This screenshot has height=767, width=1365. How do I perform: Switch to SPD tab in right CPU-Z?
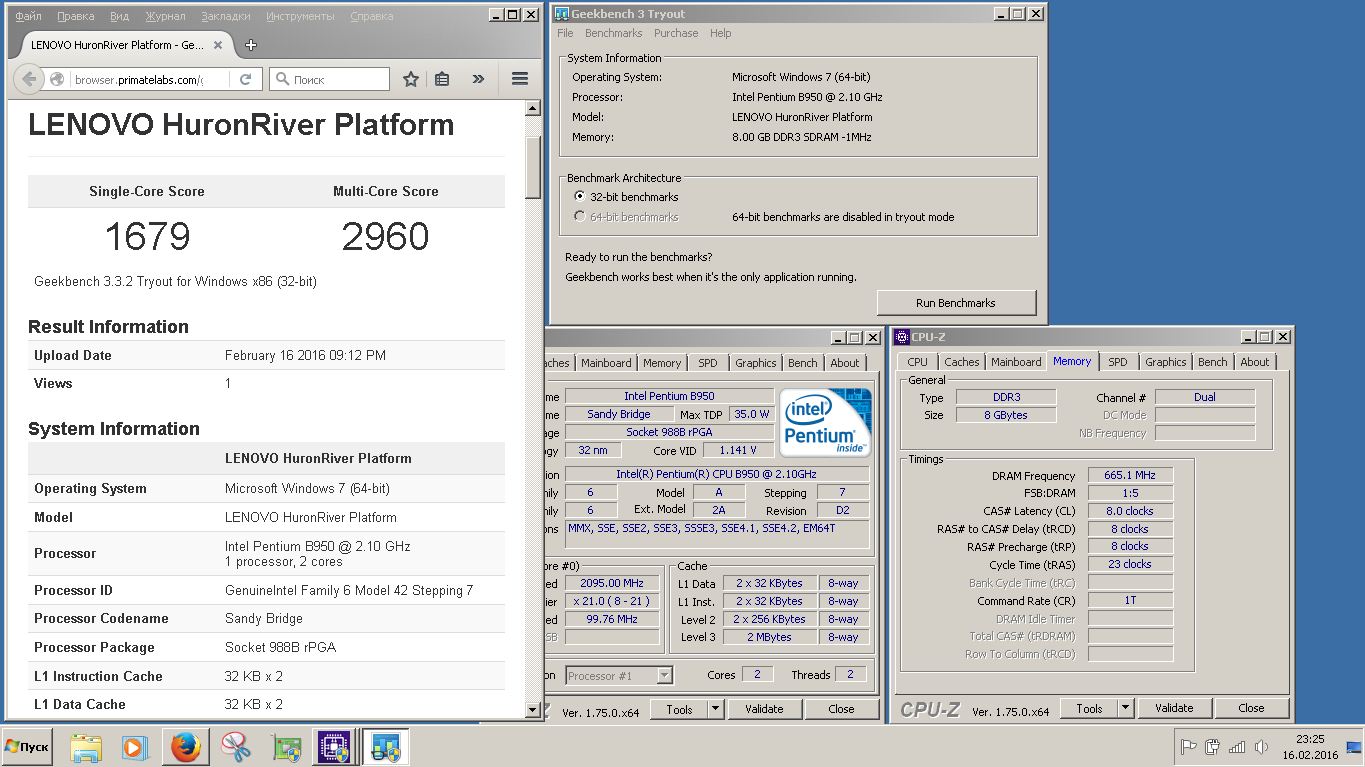[1118, 362]
